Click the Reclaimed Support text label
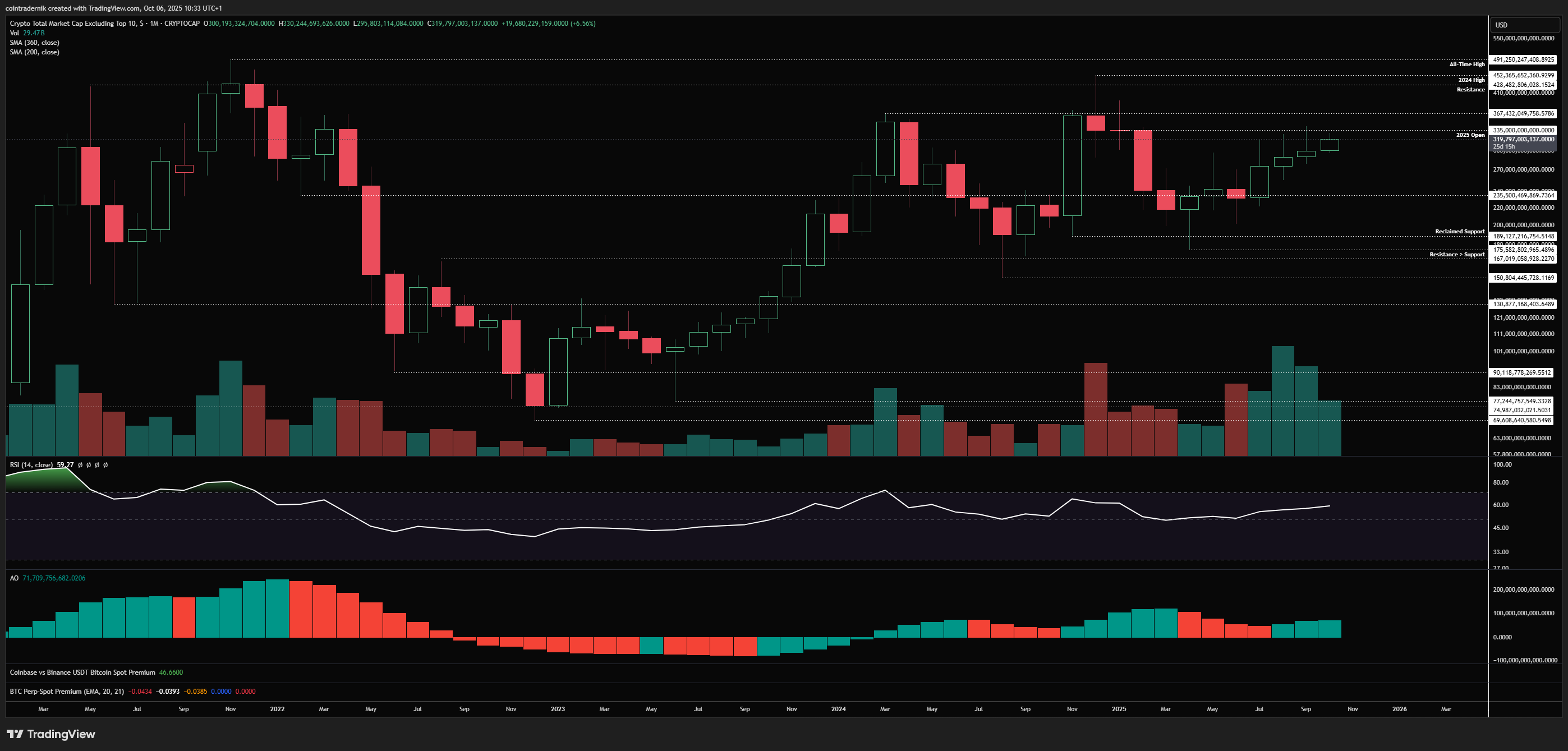Viewport: 1568px width, 751px height. tap(1459, 231)
